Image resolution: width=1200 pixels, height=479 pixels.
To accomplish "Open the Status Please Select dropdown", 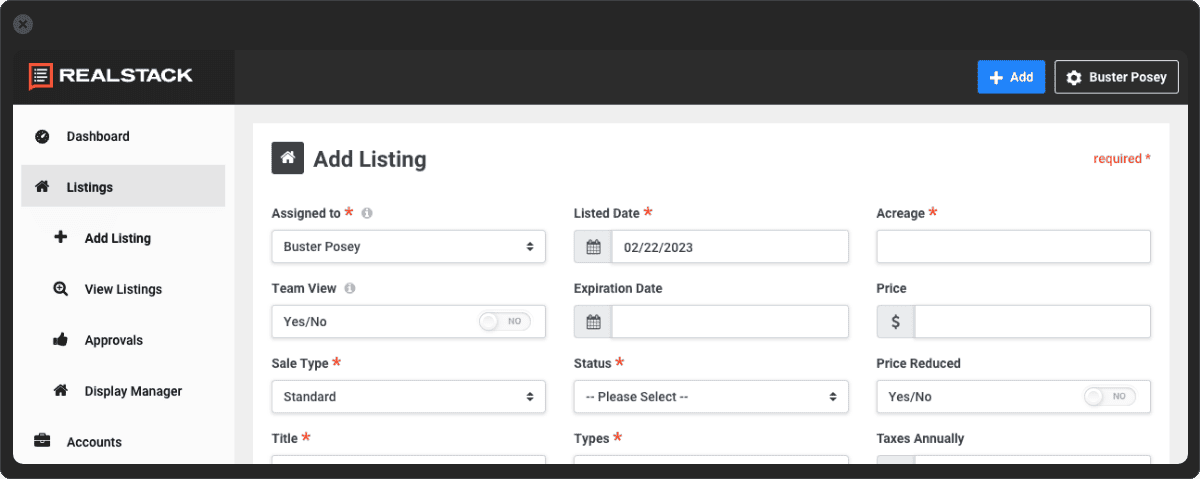I will pyautogui.click(x=710, y=397).
